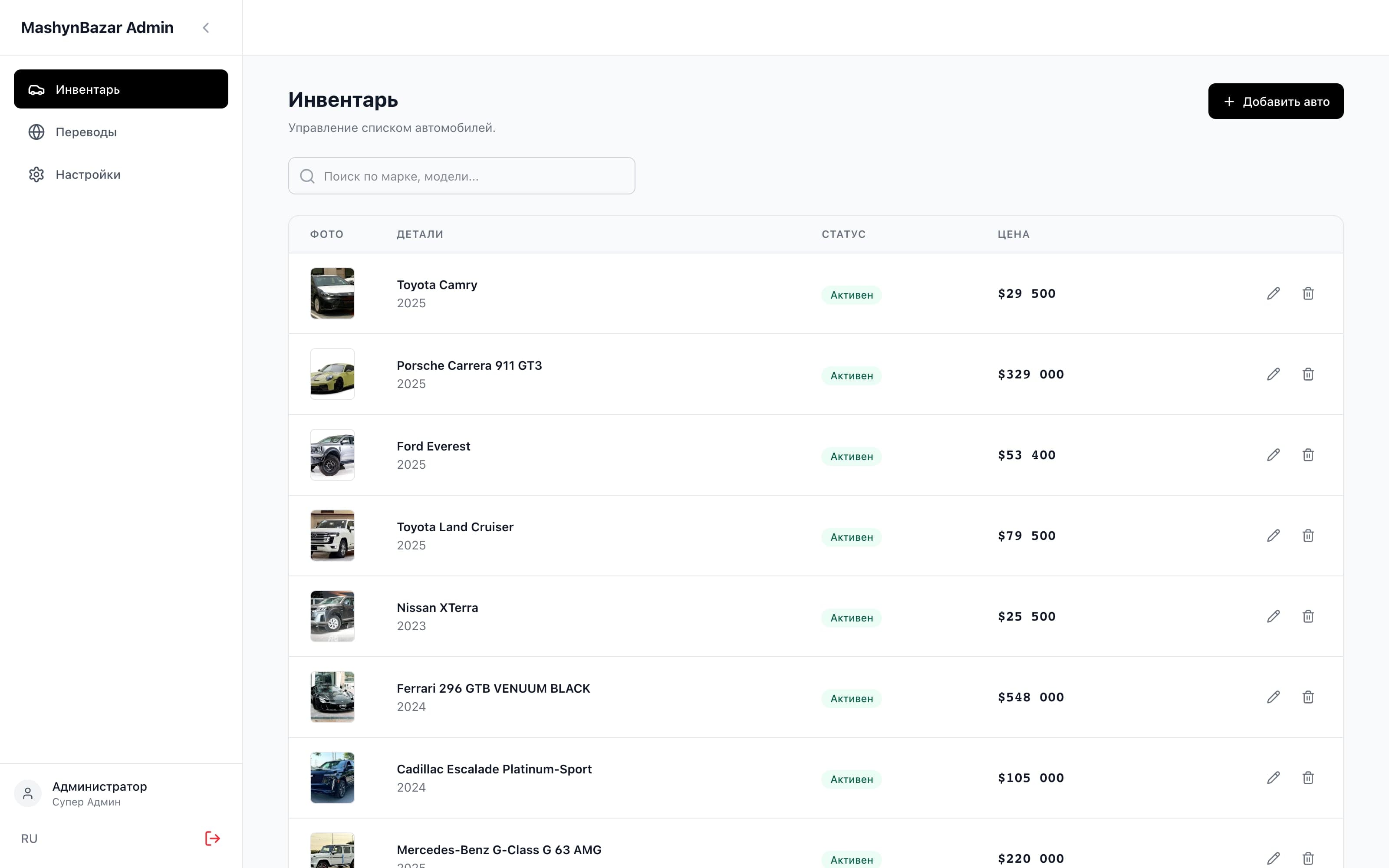The width and height of the screenshot is (1389, 868).
Task: Delete the Ford Everest listing
Action: pos(1308,455)
